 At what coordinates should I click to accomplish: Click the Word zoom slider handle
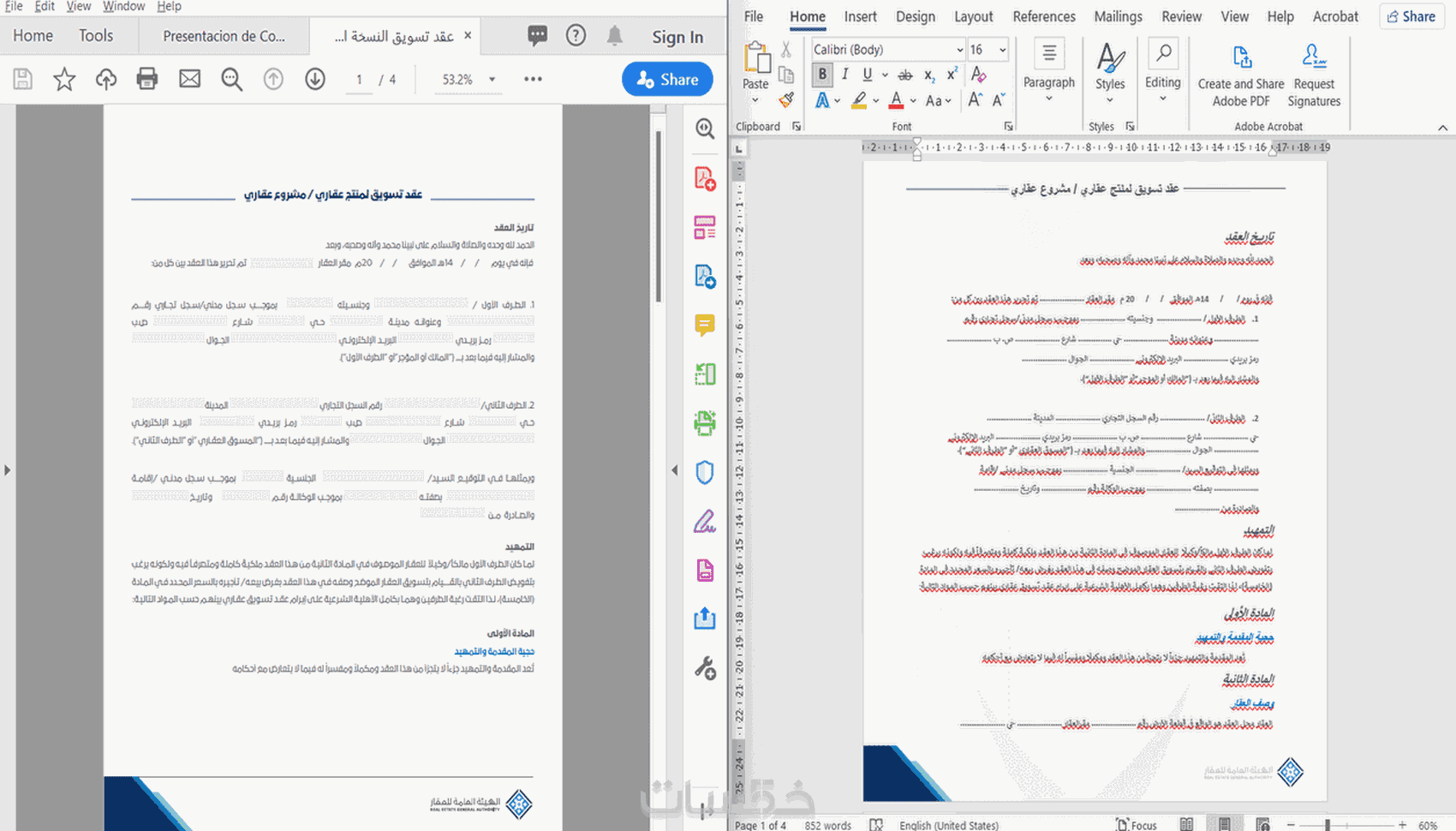click(1328, 825)
